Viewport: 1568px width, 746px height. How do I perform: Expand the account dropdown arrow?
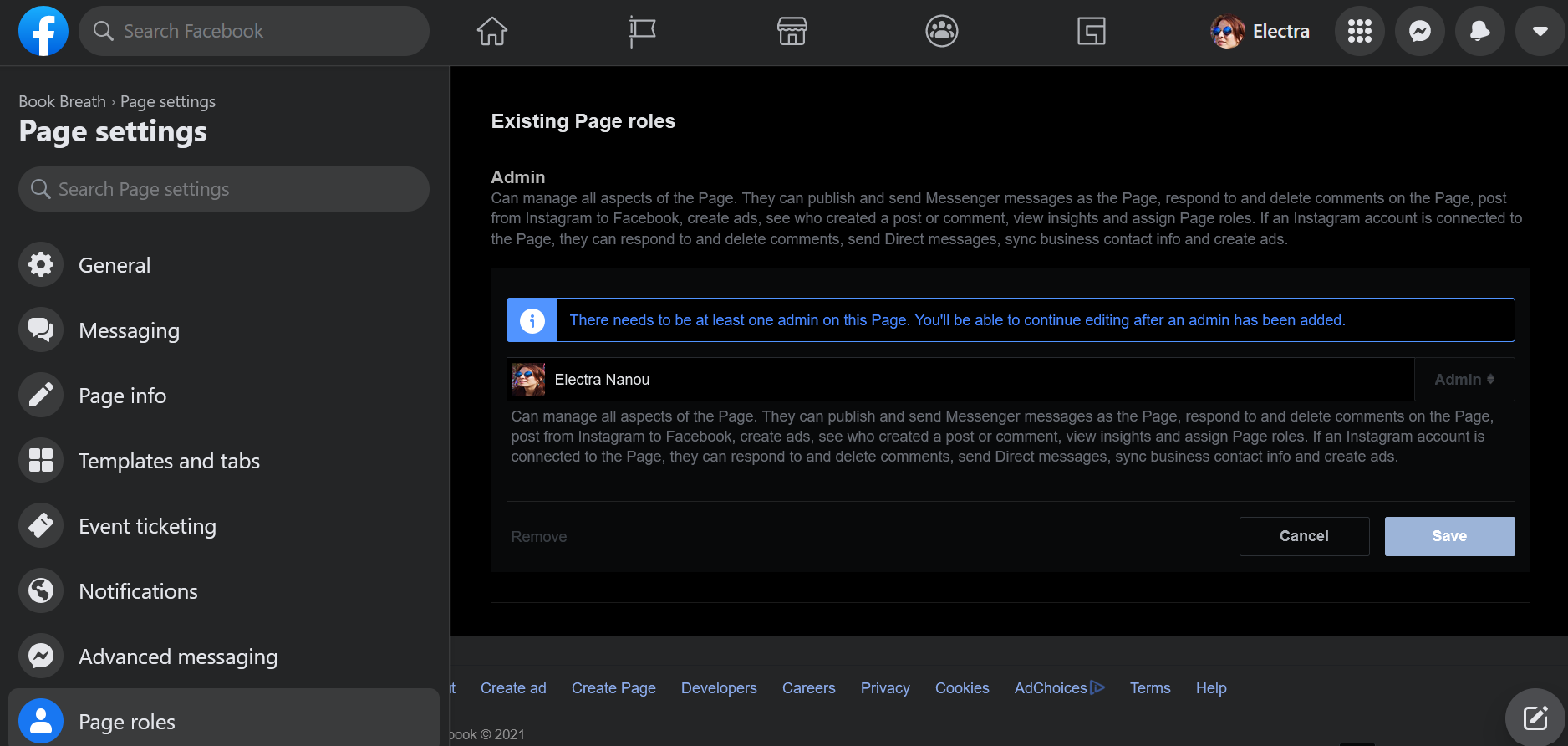1540,32
